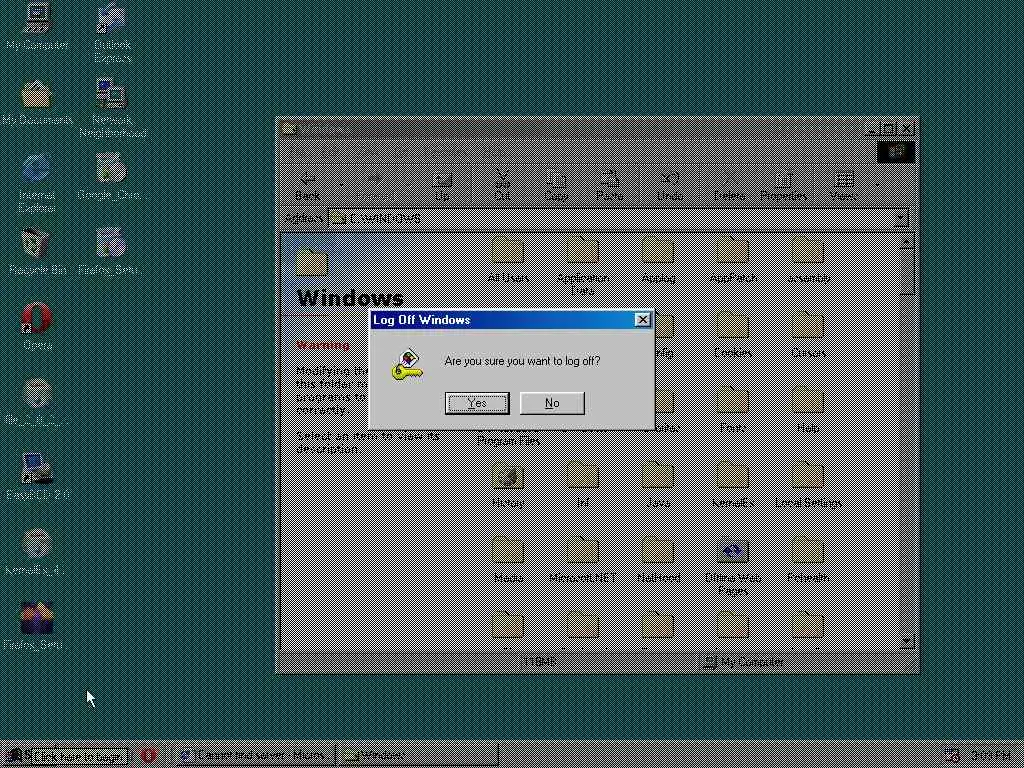The height and width of the screenshot is (768, 1024).
Task: Open the Help menu in Explorer
Action: pos(494,152)
